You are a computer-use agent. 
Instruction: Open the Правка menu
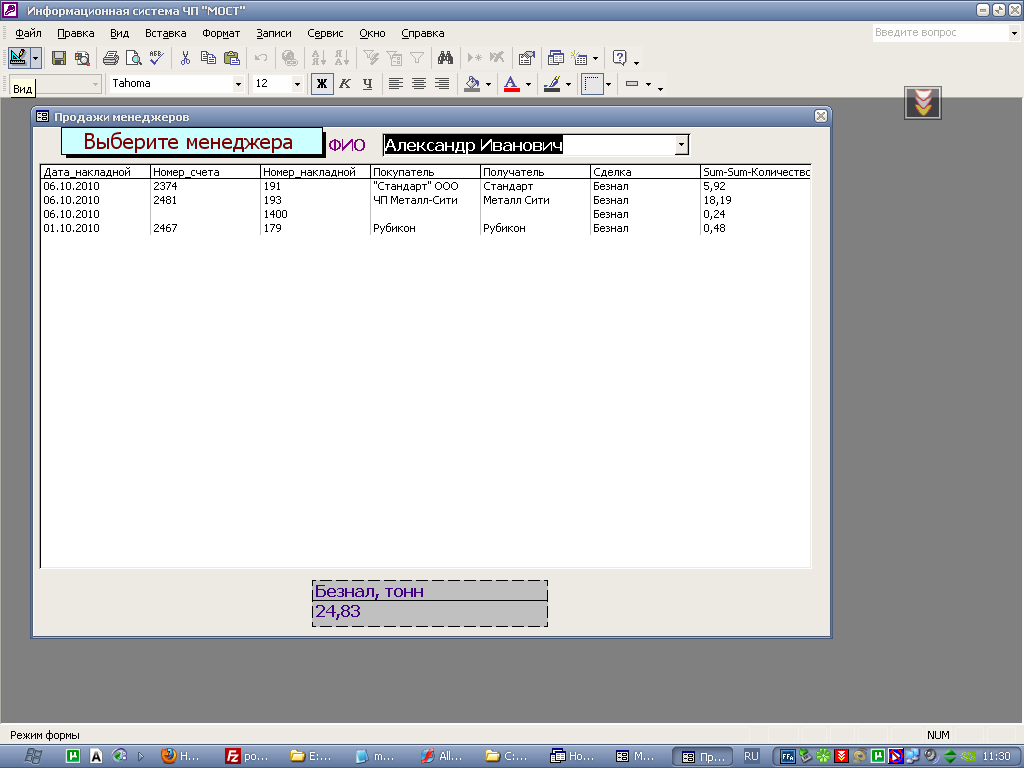coord(76,33)
